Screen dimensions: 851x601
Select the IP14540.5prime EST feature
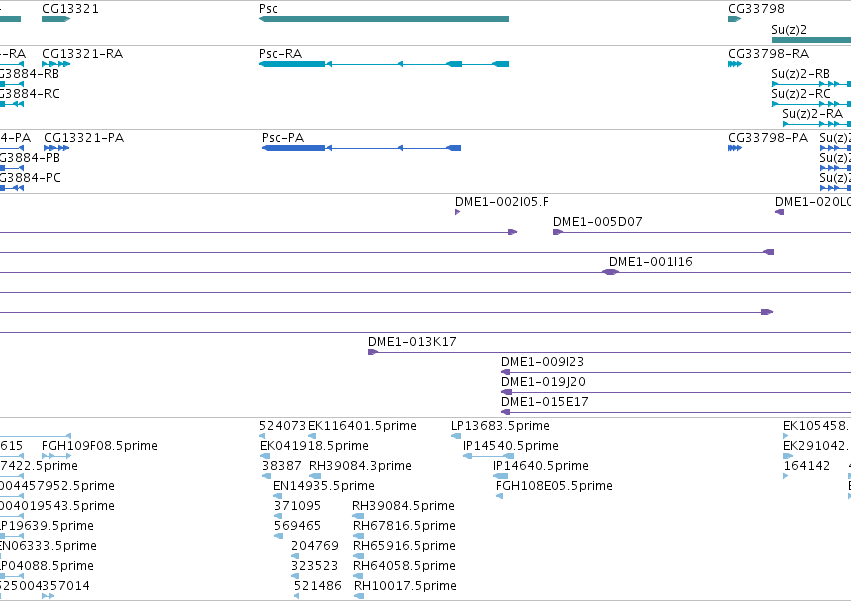(488, 456)
